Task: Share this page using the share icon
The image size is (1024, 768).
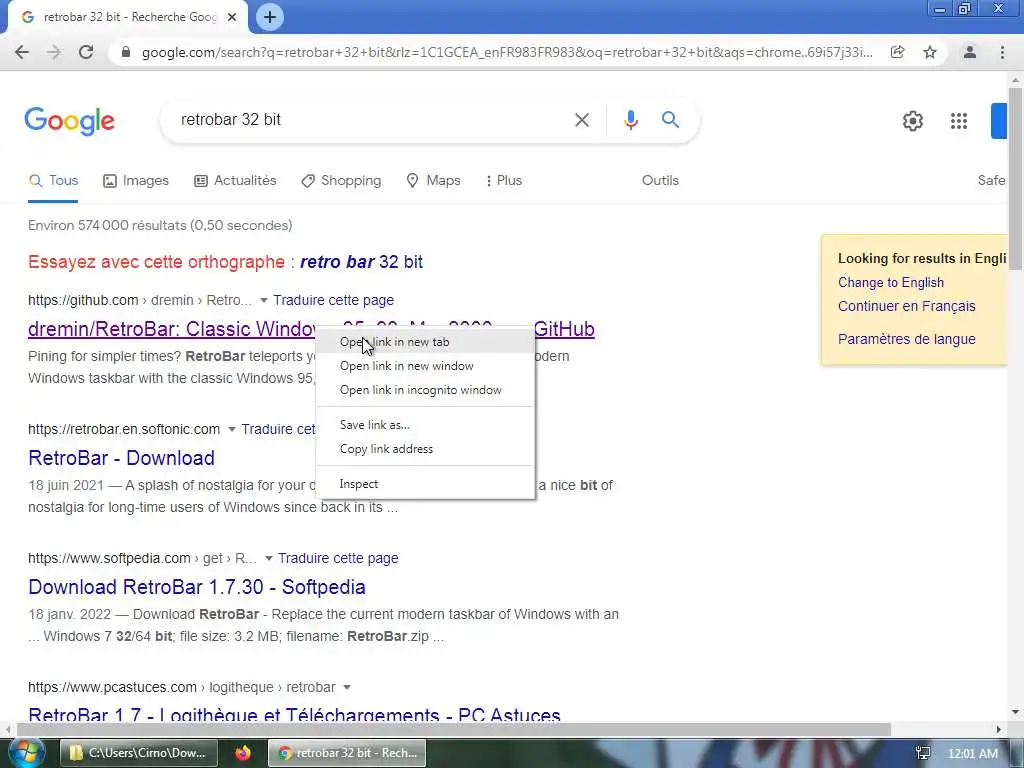Action: pos(898,52)
